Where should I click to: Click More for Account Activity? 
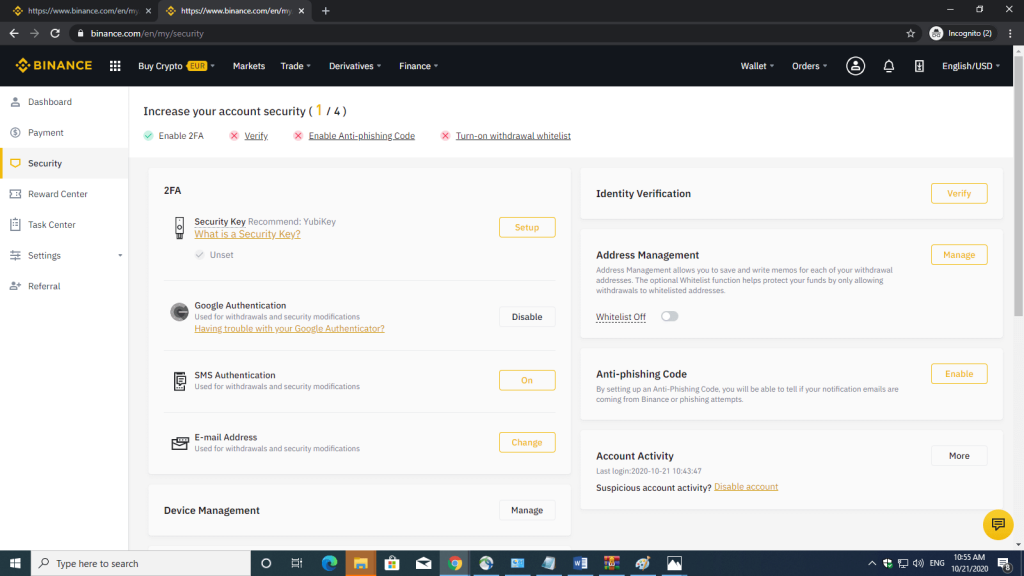(x=959, y=456)
